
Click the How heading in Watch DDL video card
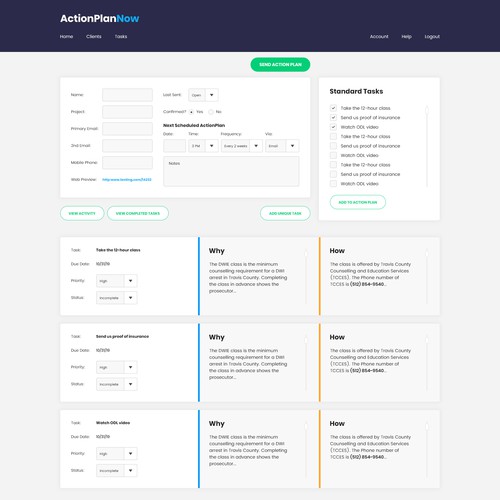pyautogui.click(x=337, y=423)
